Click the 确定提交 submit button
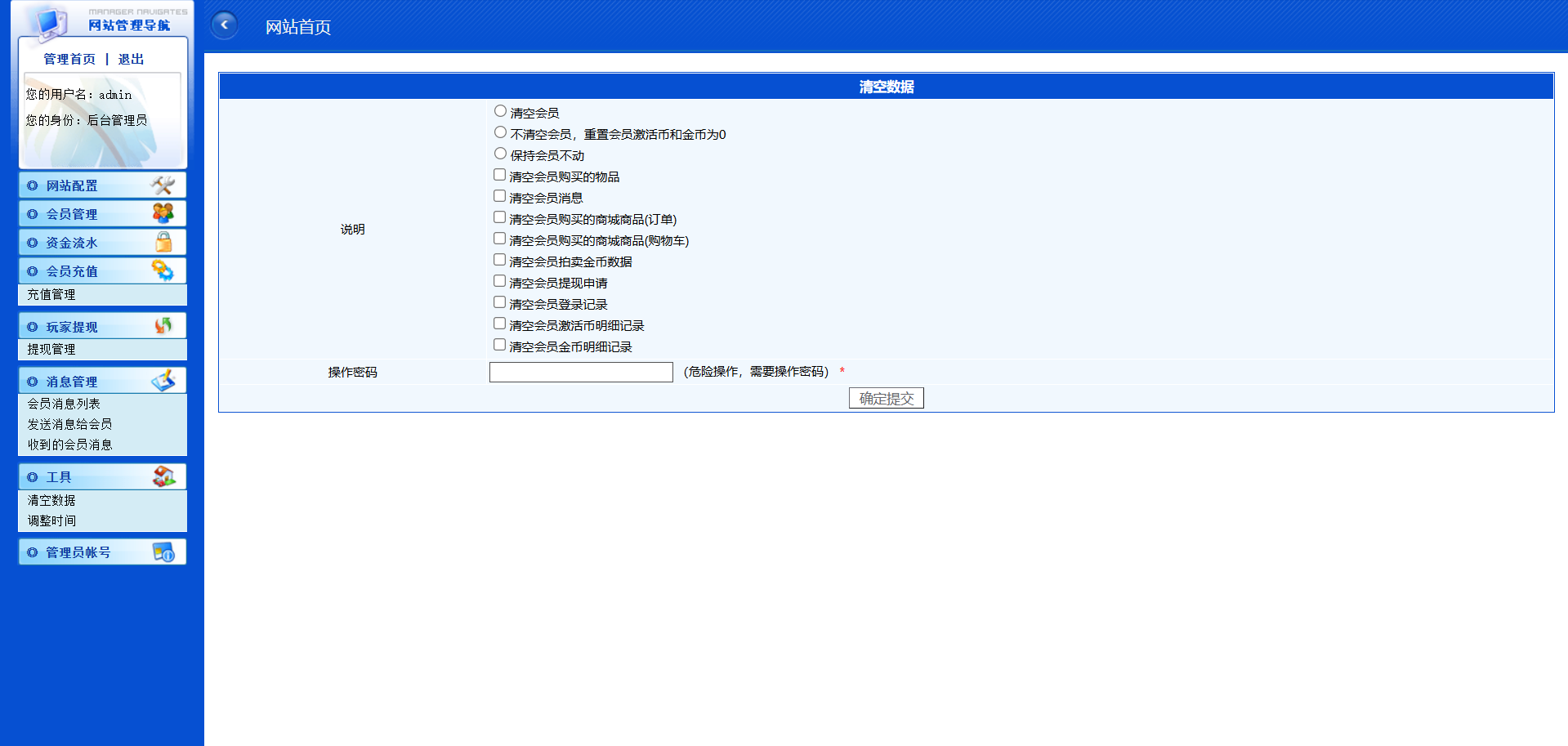This screenshot has height=746, width=1568. 887,398
